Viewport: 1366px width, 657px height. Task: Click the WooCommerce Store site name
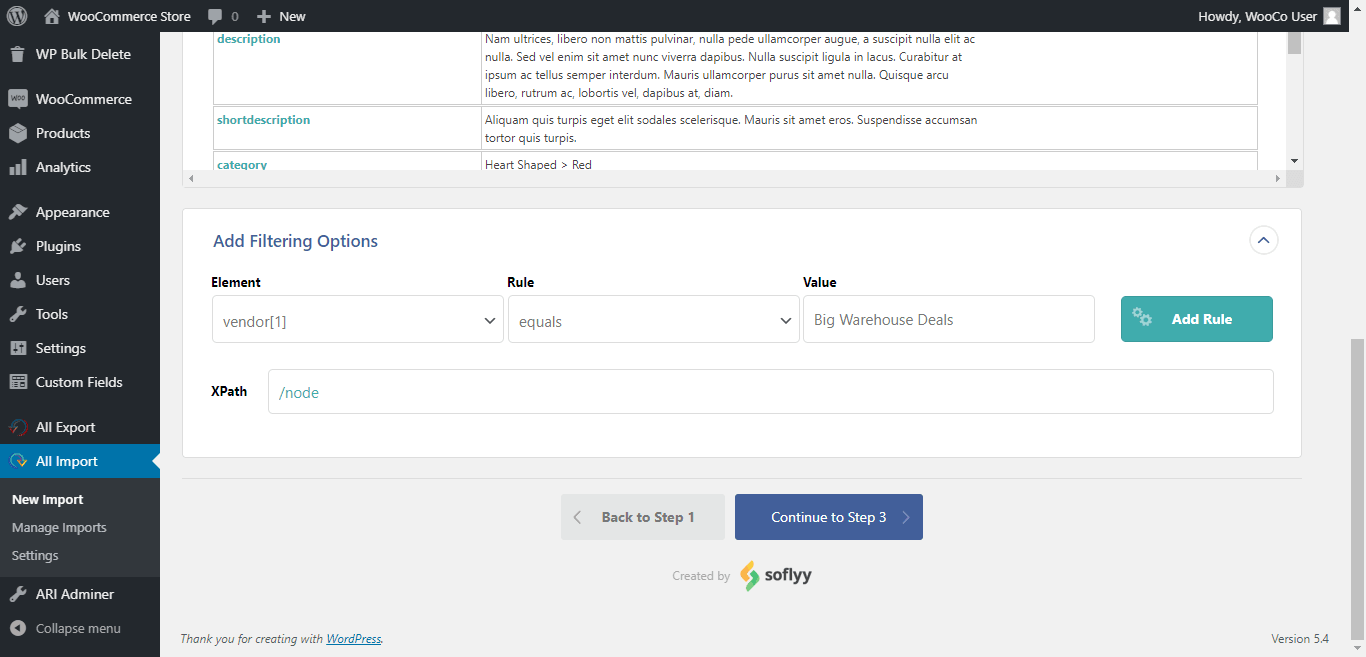(x=129, y=16)
